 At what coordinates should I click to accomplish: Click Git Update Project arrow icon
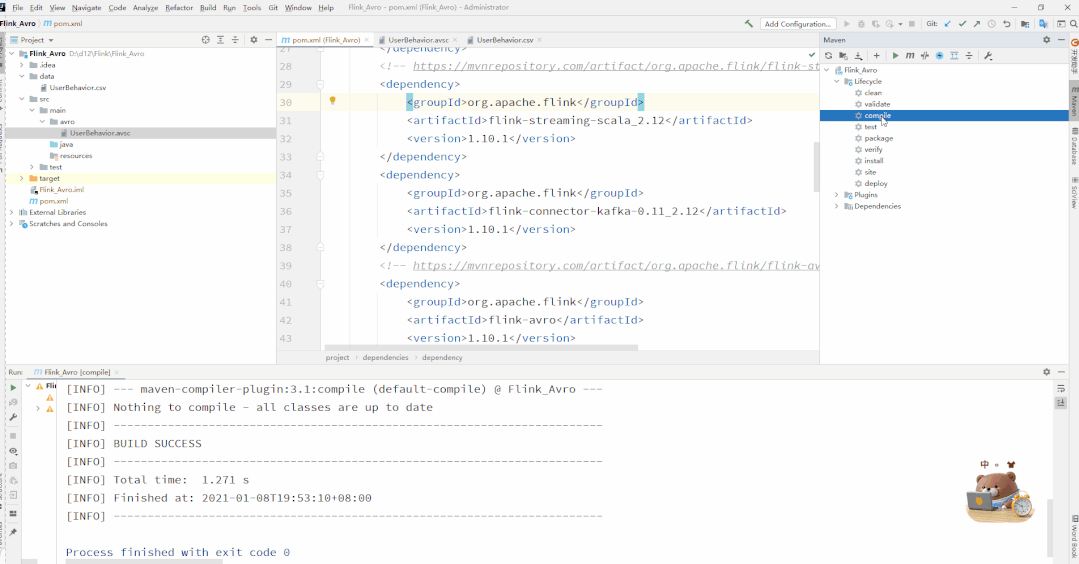click(x=948, y=23)
